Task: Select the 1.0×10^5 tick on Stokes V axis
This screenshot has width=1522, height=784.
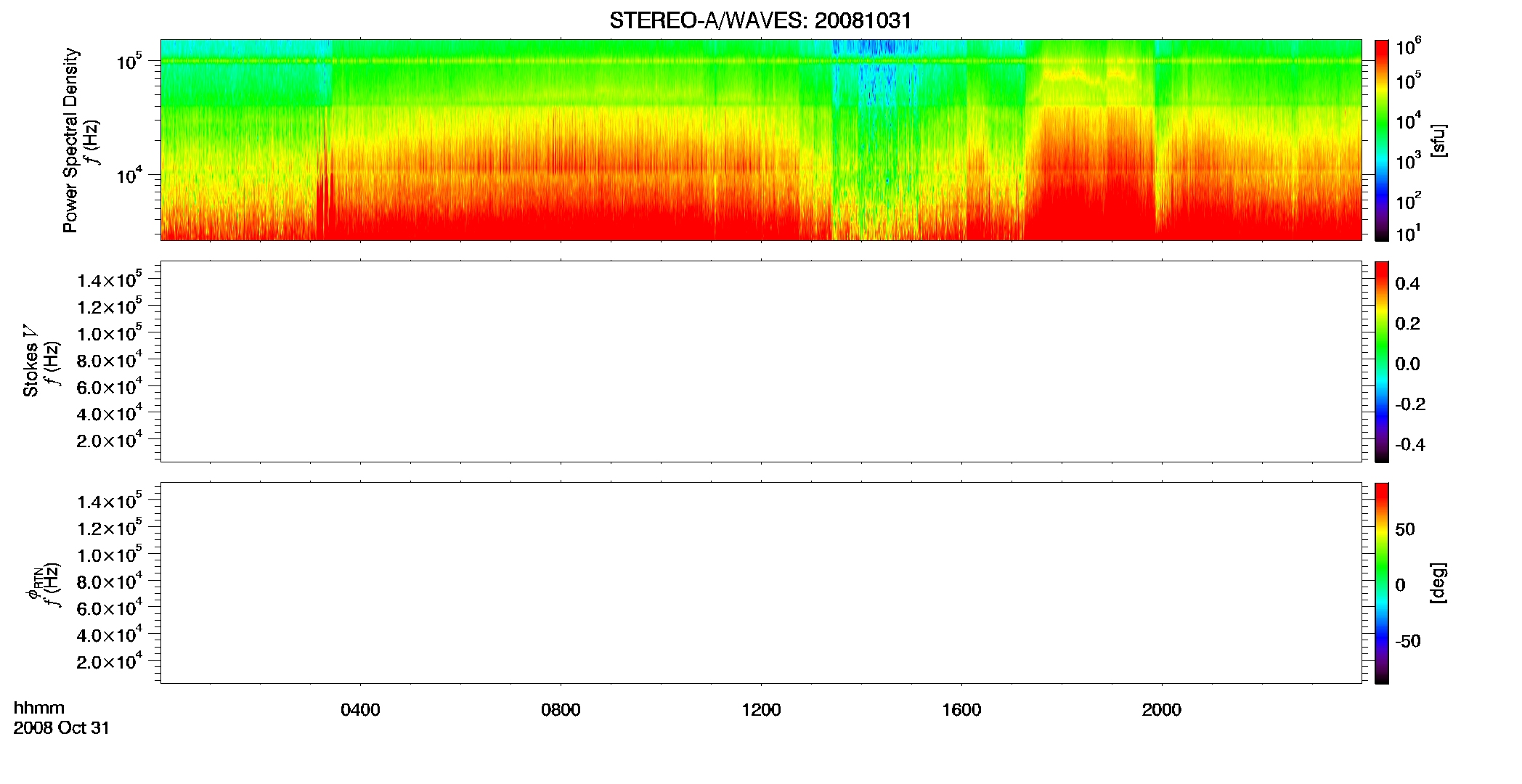Action: click(x=110, y=333)
